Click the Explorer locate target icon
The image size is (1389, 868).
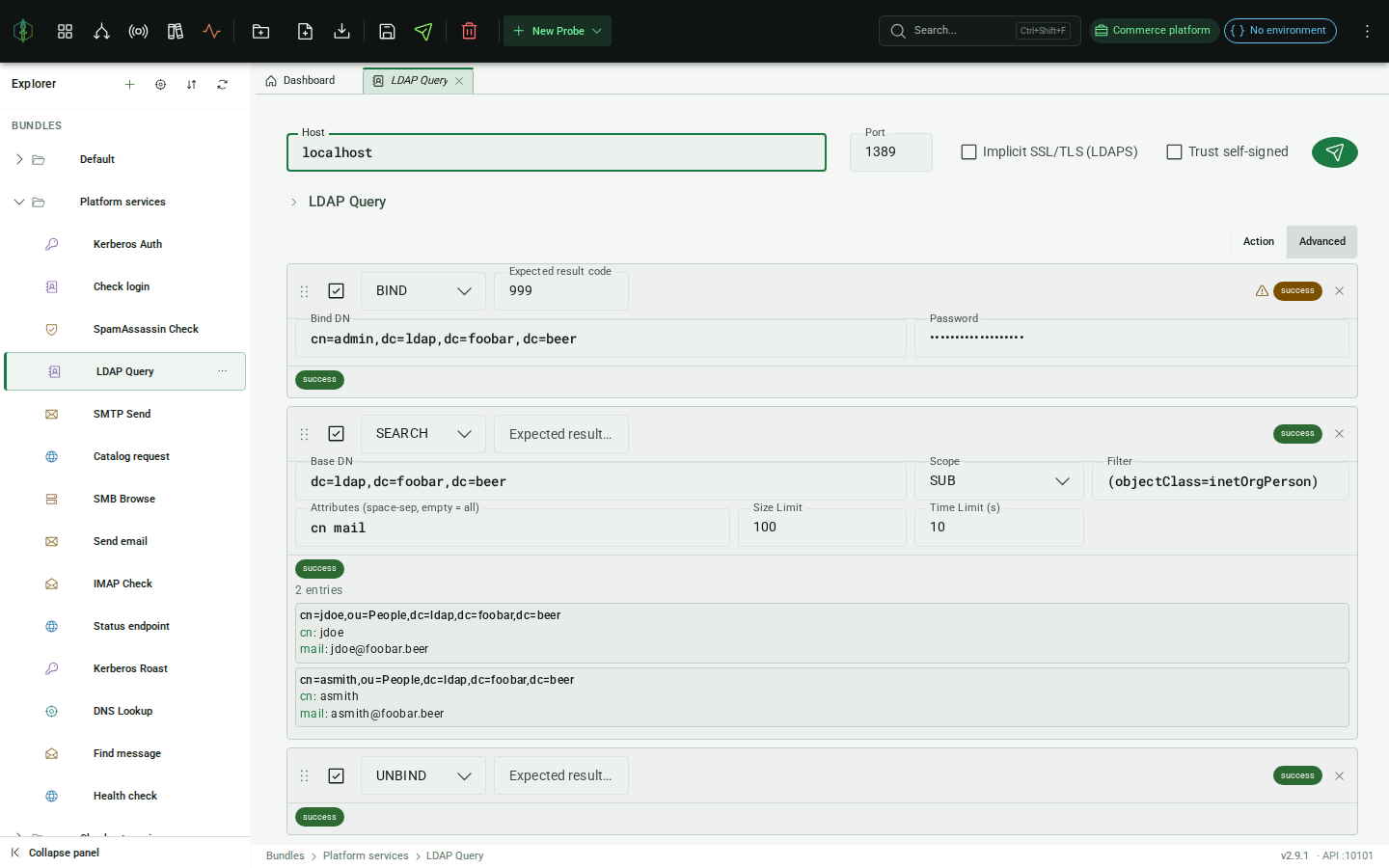coord(160,84)
